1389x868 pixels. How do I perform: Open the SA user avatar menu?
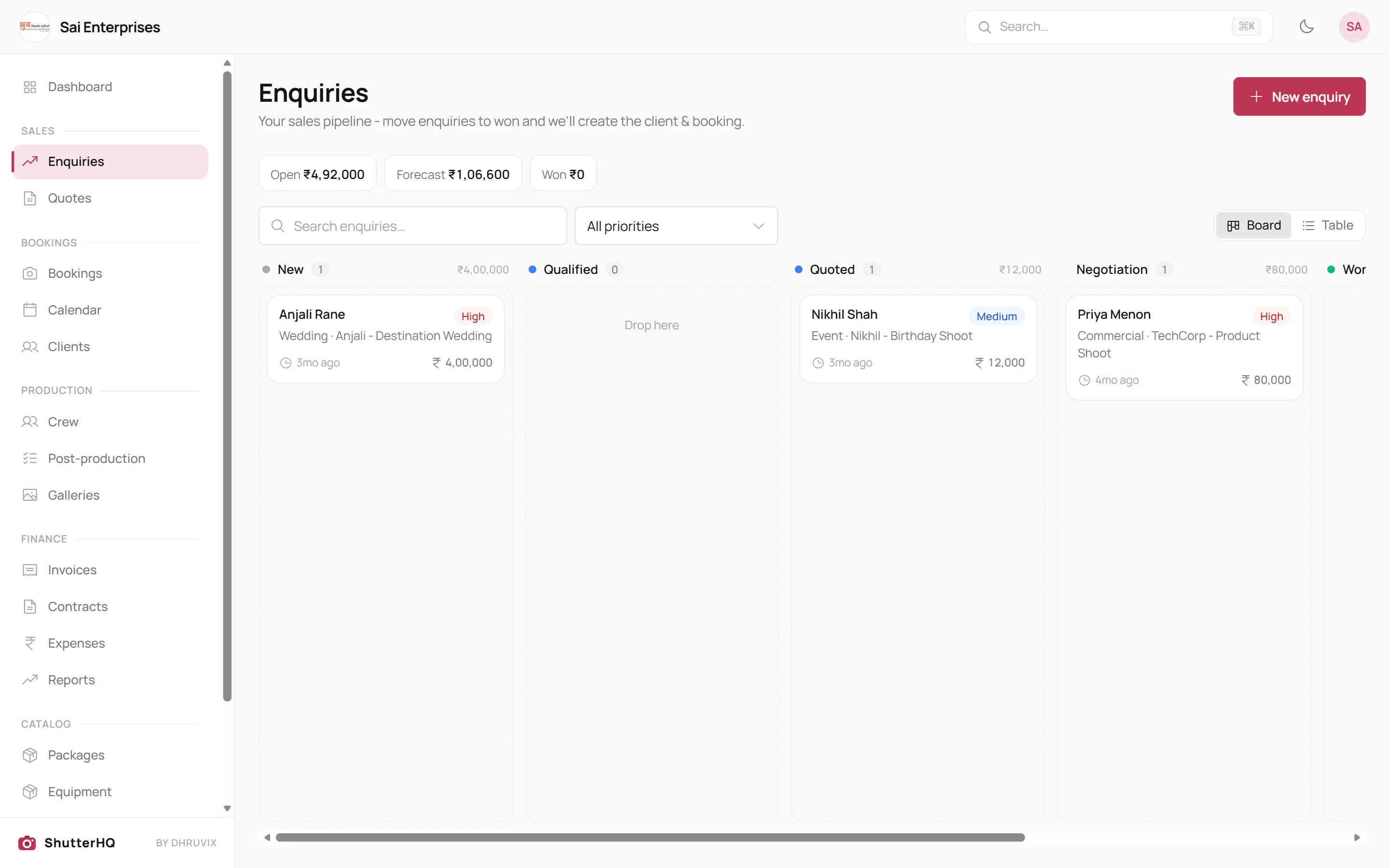(x=1353, y=27)
